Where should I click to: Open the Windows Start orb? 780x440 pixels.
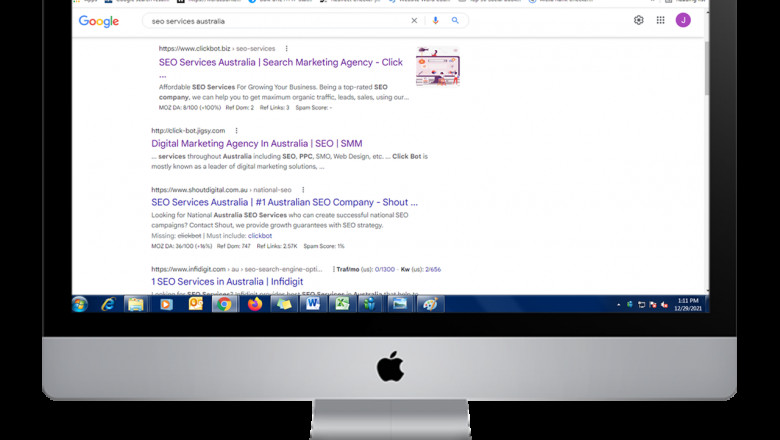[80, 304]
